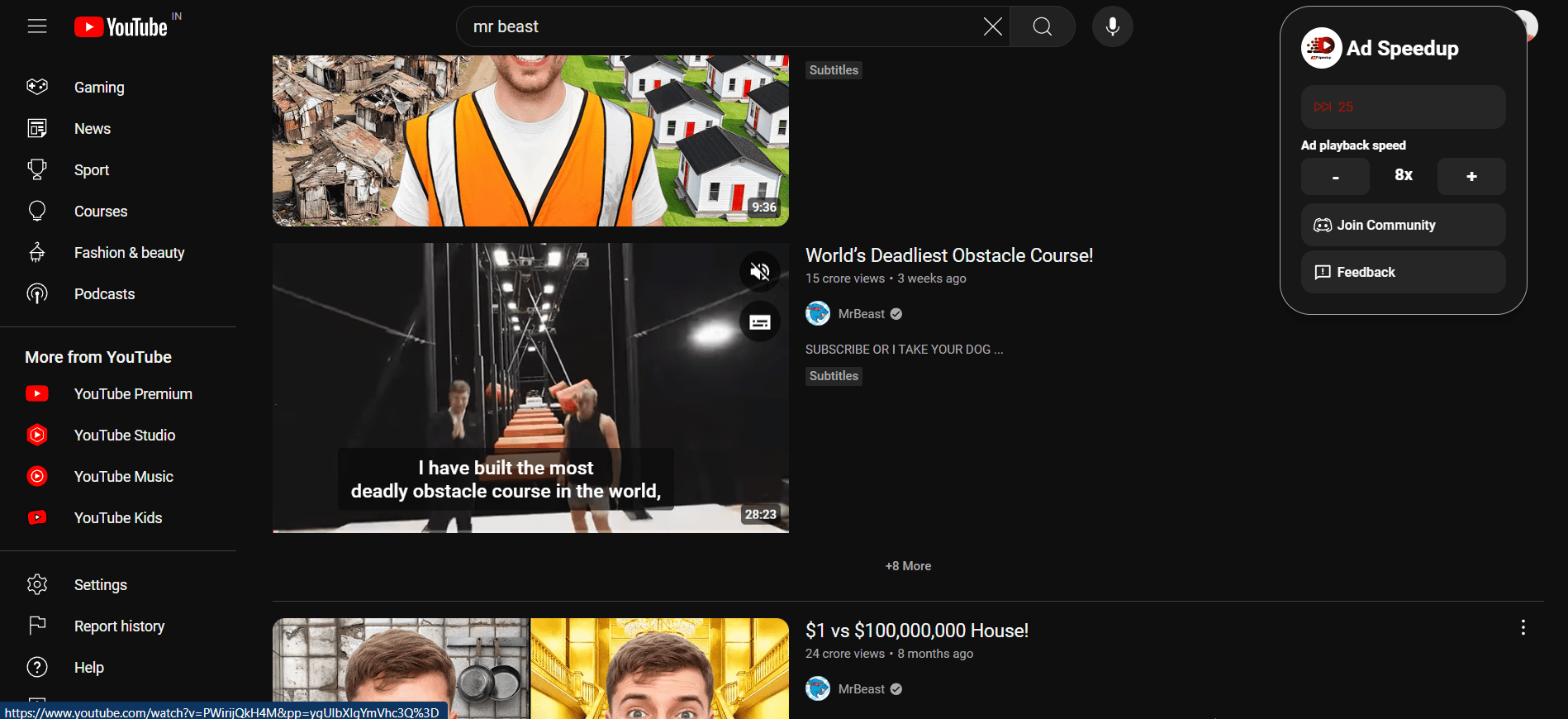Decrease ad playback speed with minus
The height and width of the screenshot is (719, 1568).
pos(1335,176)
